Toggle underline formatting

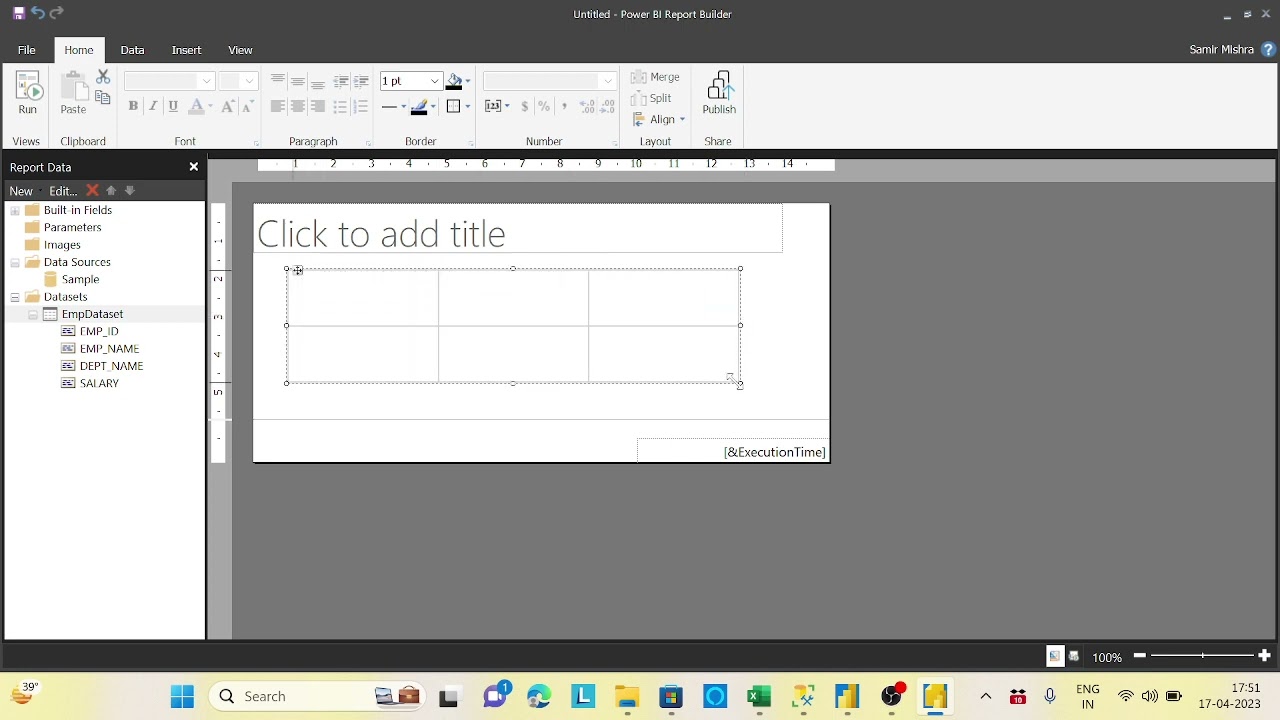pyautogui.click(x=173, y=106)
